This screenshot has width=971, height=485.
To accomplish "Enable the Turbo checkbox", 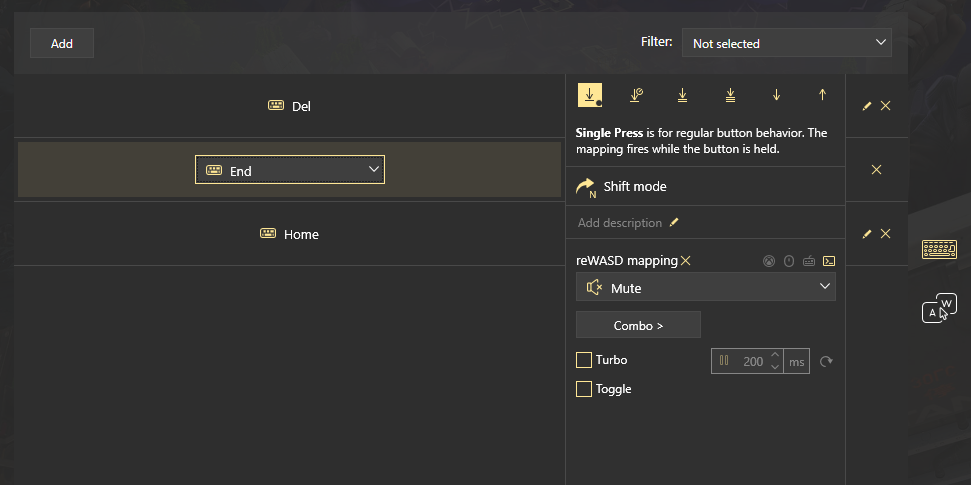I will [584, 360].
